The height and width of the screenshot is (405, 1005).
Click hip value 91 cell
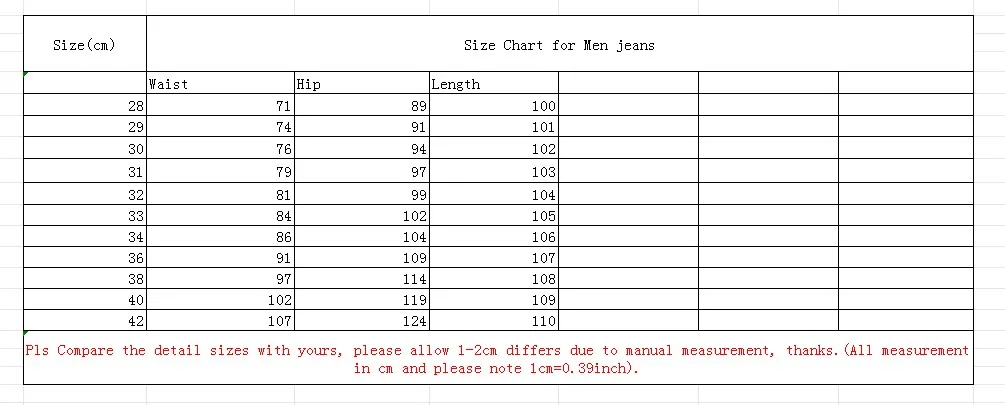click(361, 127)
